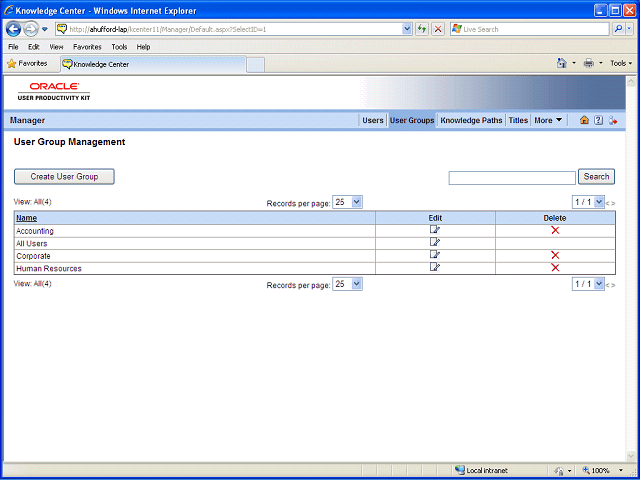Go forward with browser Forward button
Screen dimensions: 640x480
tap(31, 29)
